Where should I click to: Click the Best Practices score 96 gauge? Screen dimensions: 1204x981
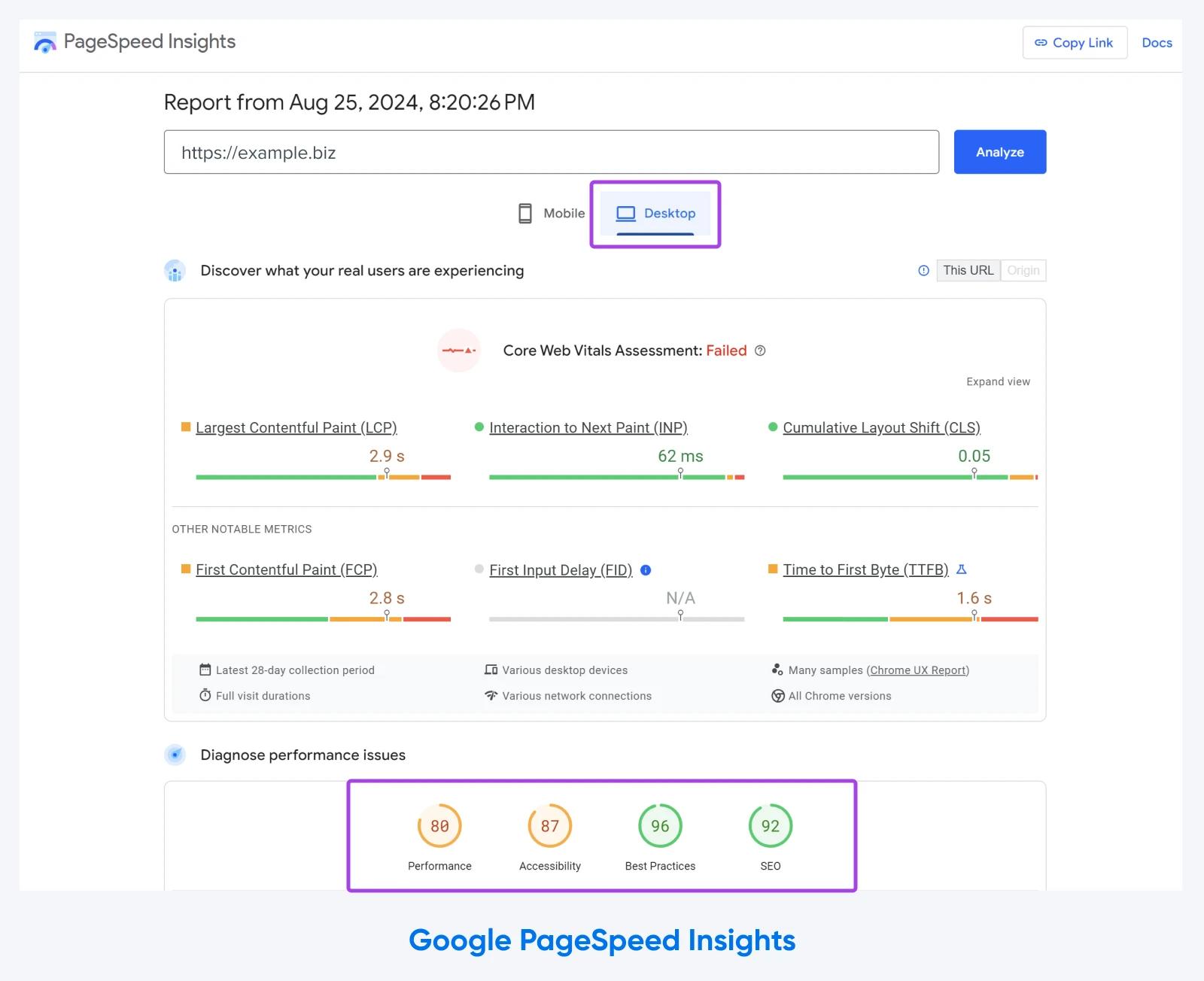(x=660, y=826)
